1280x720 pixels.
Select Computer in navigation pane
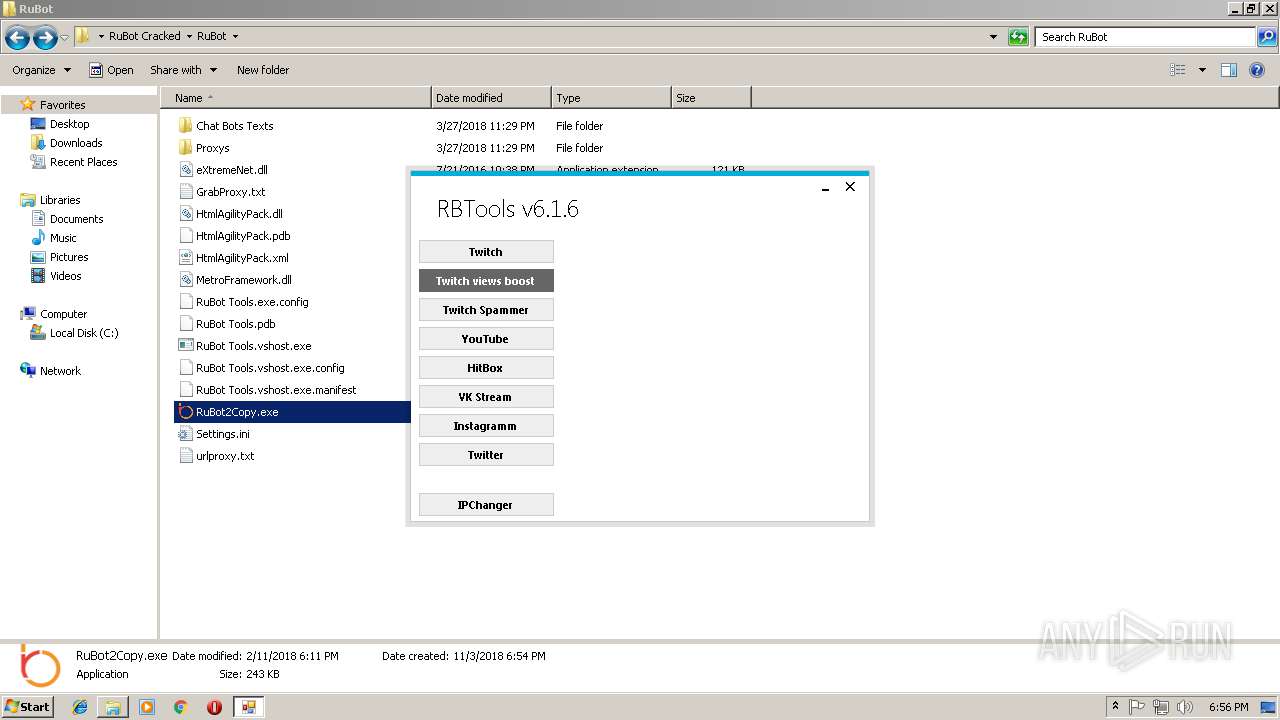(63, 314)
